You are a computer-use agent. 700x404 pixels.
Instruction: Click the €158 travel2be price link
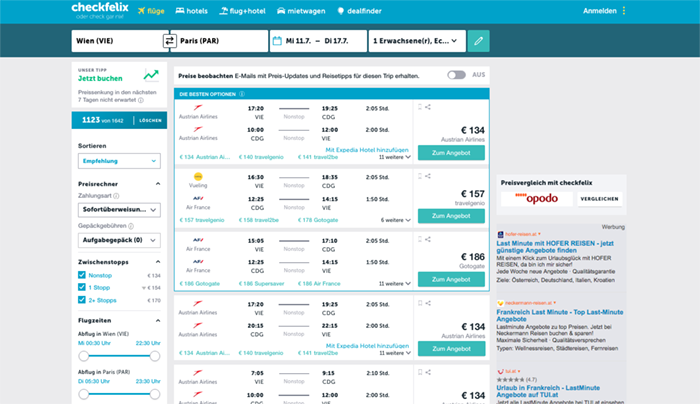coord(258,220)
